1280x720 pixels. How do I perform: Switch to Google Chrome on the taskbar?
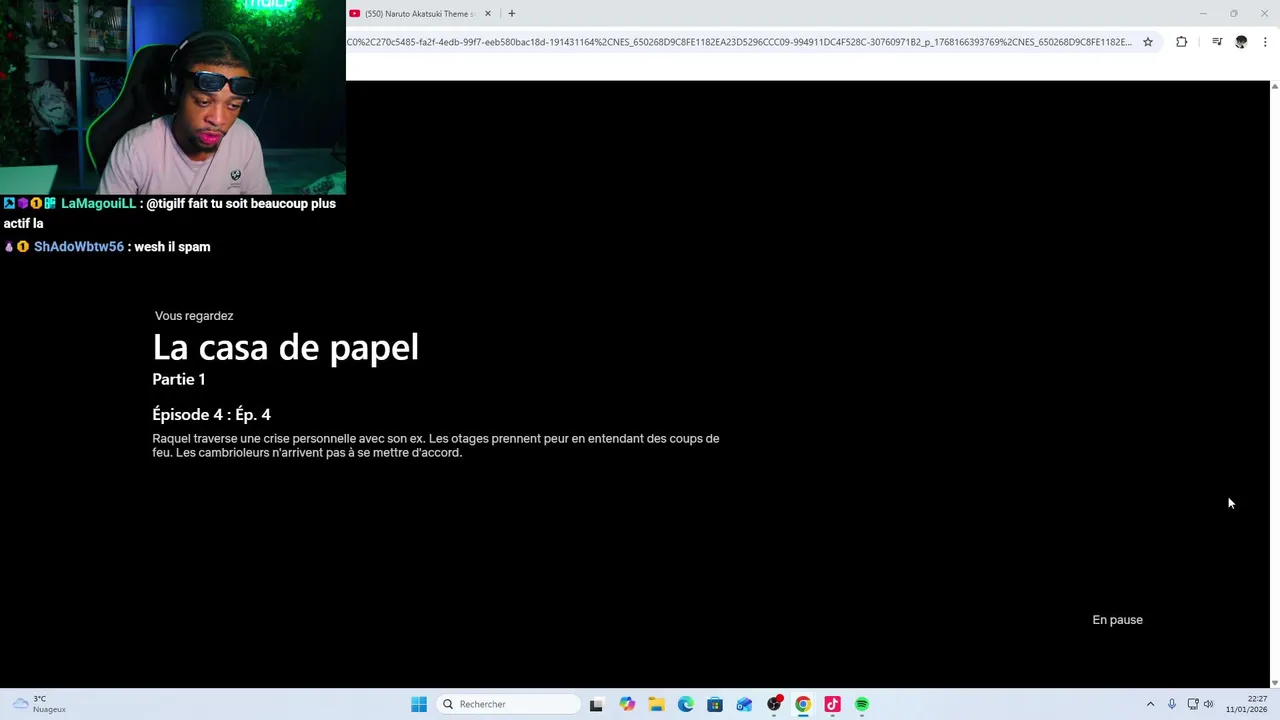(x=803, y=704)
